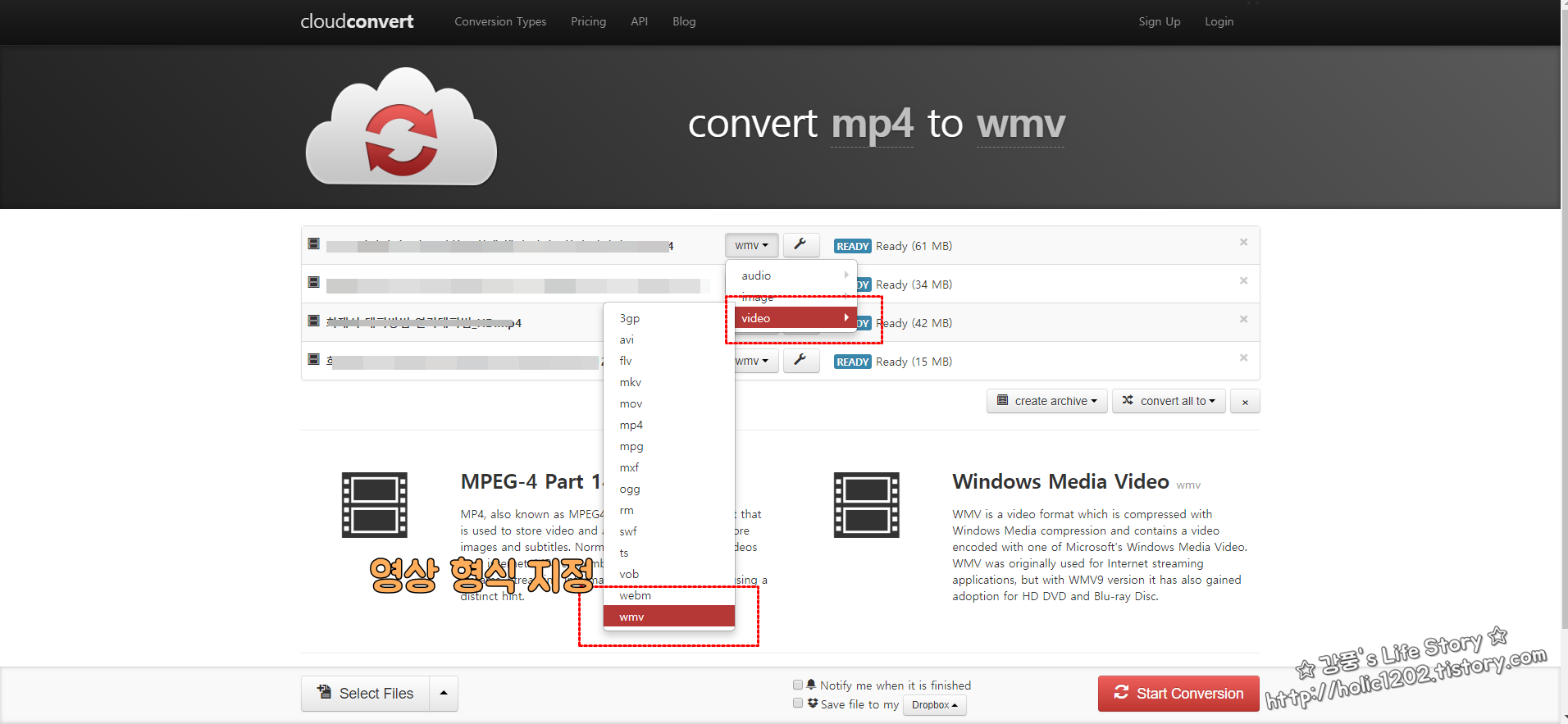The height and width of the screenshot is (724, 1568).
Task: Expand the audio format submenu
Action: pos(791,275)
